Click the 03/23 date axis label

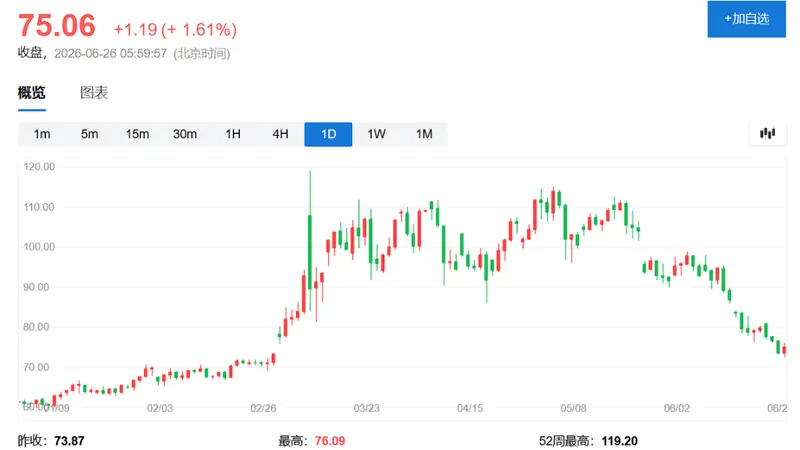tap(367, 408)
